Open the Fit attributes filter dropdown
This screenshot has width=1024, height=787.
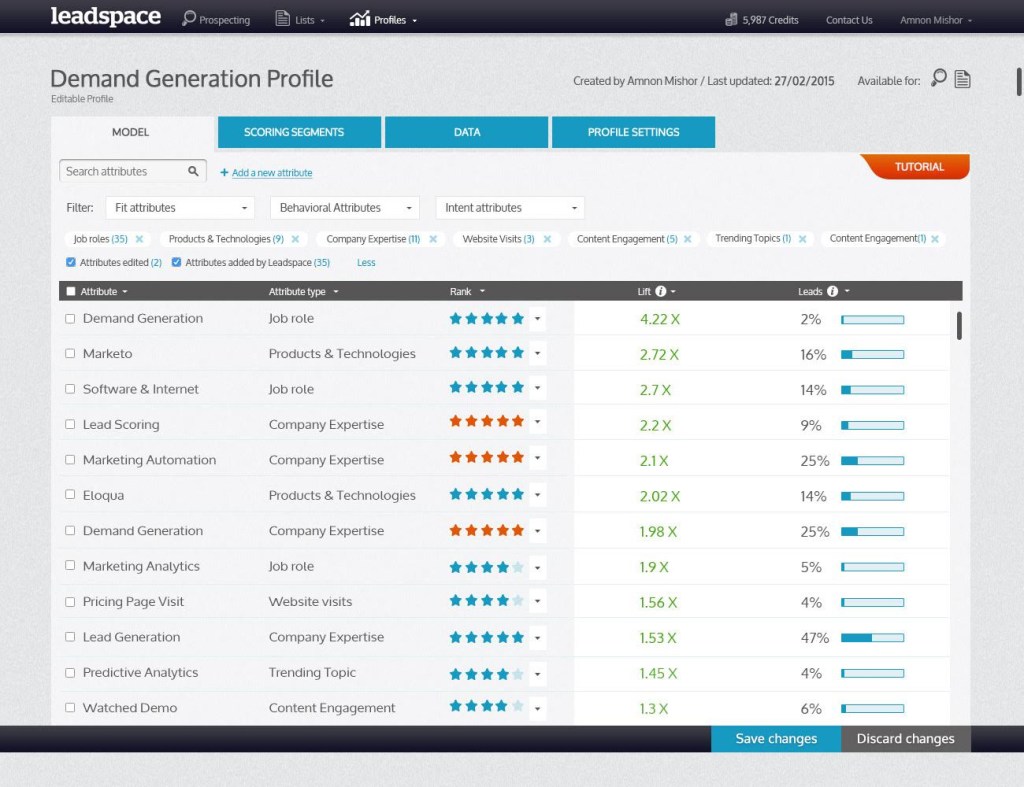coord(180,208)
